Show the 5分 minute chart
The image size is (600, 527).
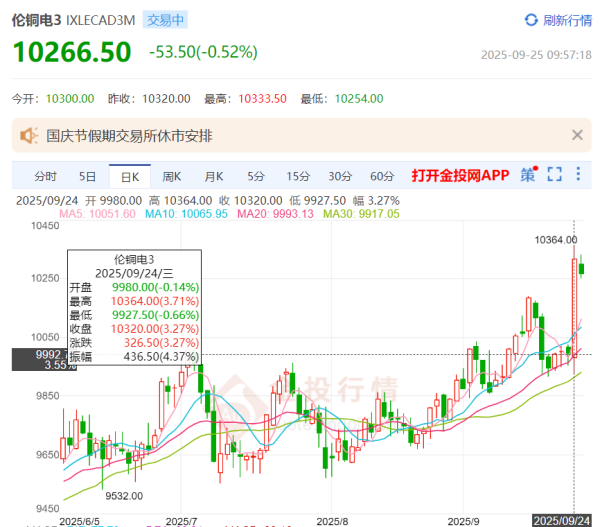[x=256, y=177]
